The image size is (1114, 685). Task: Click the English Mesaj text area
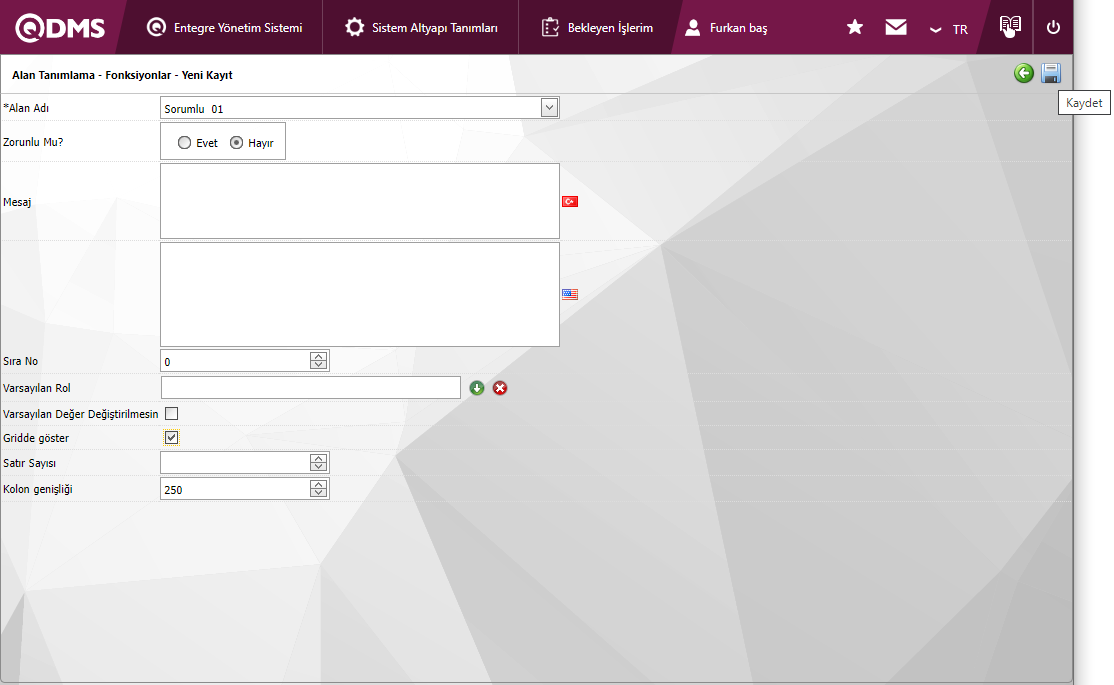coord(359,294)
